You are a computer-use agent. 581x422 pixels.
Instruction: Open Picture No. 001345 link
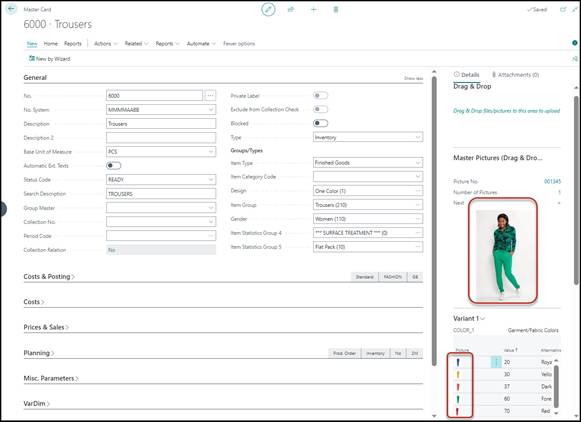pyautogui.click(x=552, y=182)
